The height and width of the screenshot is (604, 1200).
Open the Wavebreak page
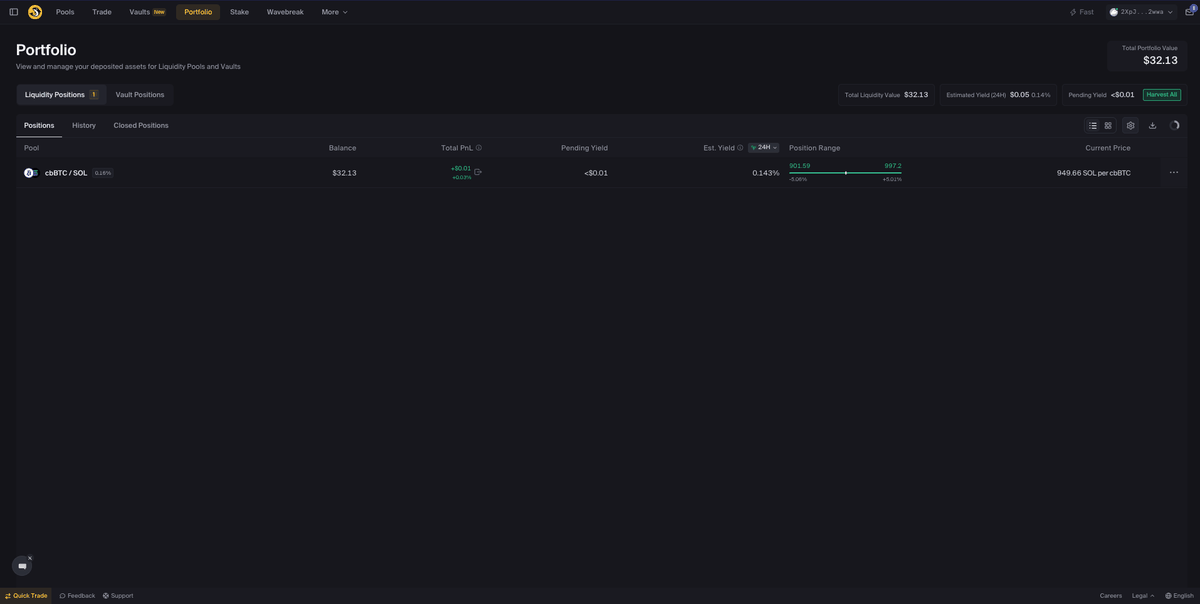coord(285,12)
